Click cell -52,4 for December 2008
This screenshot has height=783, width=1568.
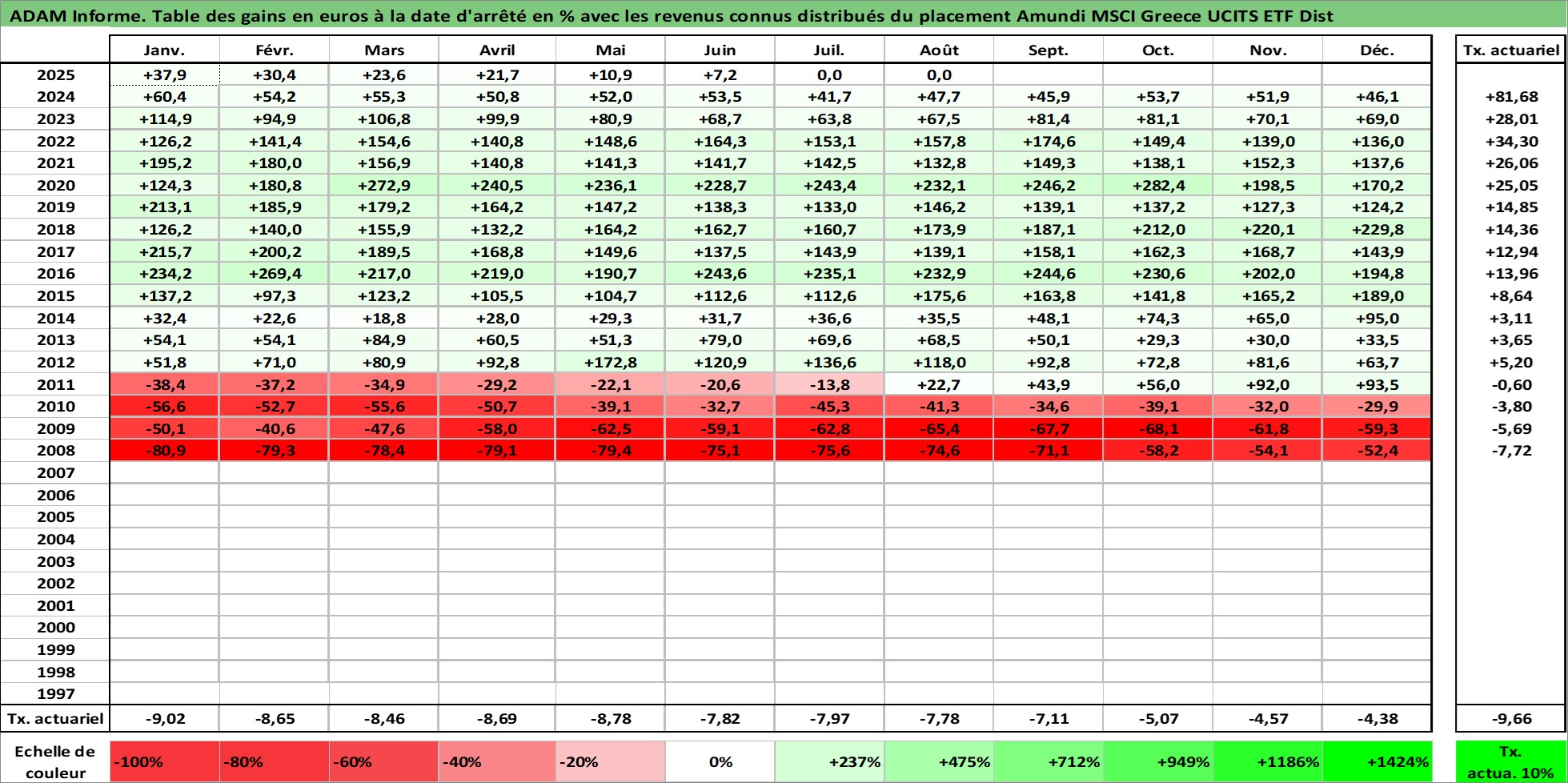click(1377, 451)
